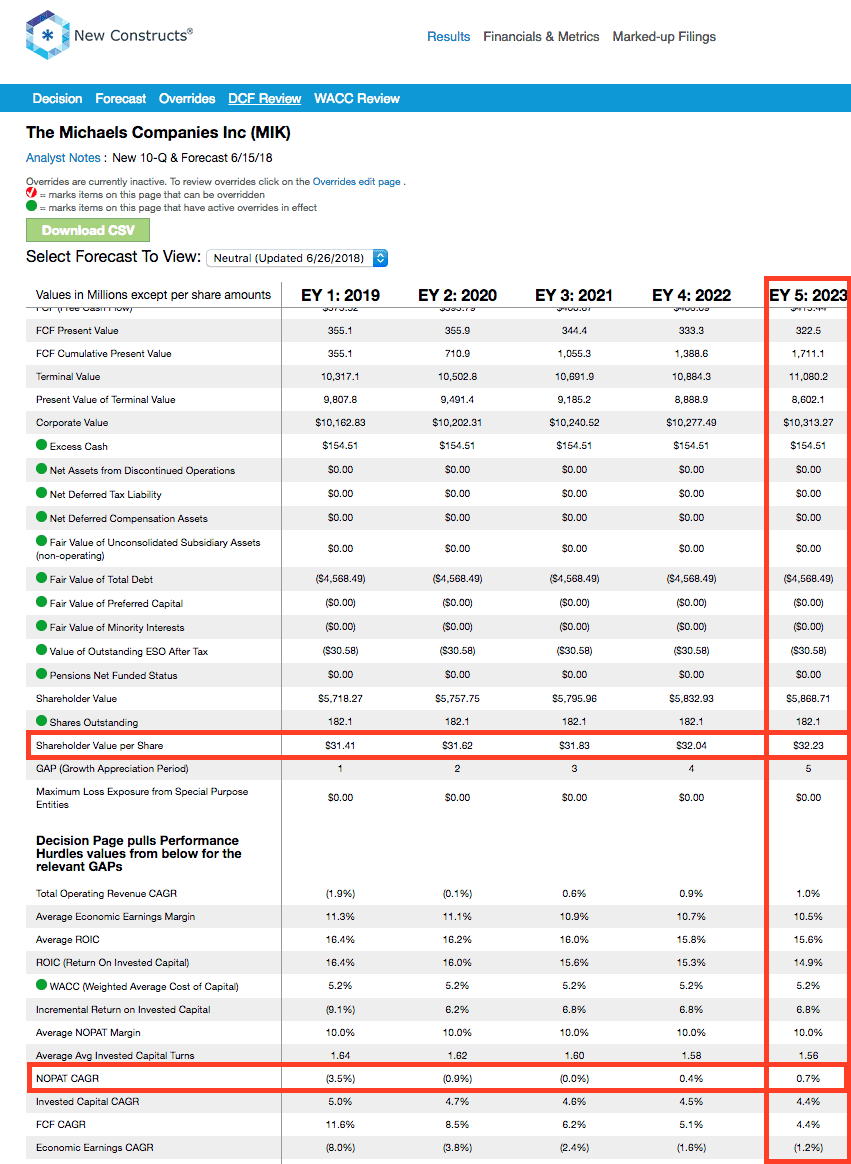This screenshot has height=1164, width=851.
Task: Click green dot beside Net Deferred Compensation Assets
Action: click(41, 517)
